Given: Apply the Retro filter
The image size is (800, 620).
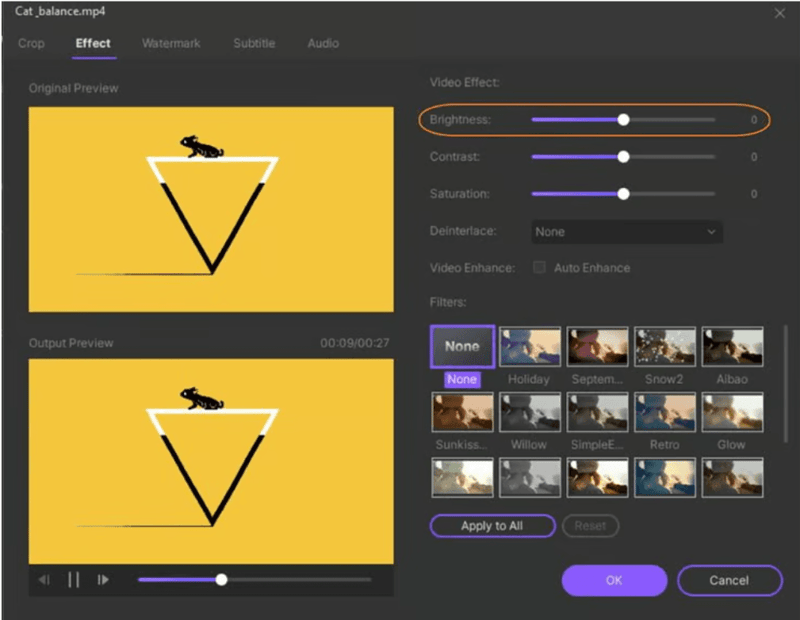Looking at the screenshot, I should (x=665, y=412).
